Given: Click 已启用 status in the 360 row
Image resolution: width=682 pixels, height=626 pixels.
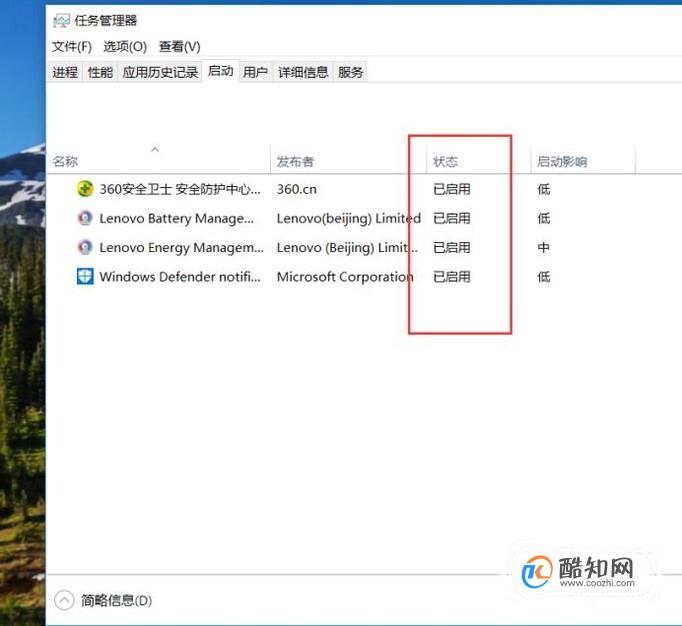Looking at the screenshot, I should tap(452, 189).
